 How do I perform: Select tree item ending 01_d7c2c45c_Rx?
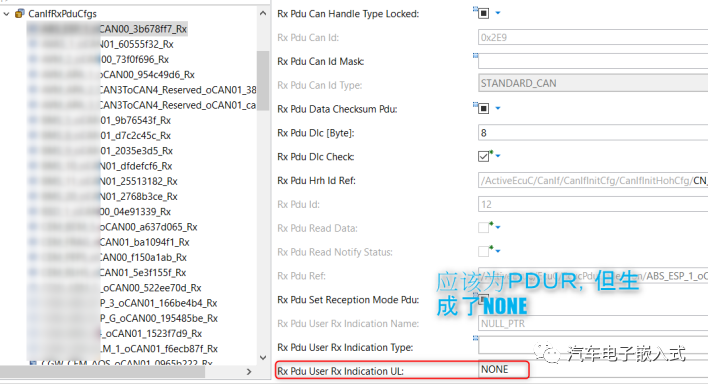99,136
